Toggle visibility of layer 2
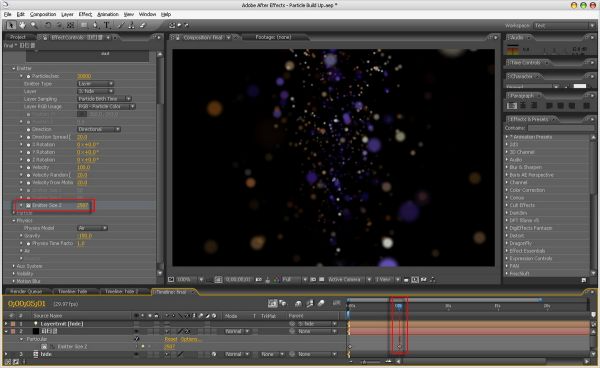 [137, 331]
